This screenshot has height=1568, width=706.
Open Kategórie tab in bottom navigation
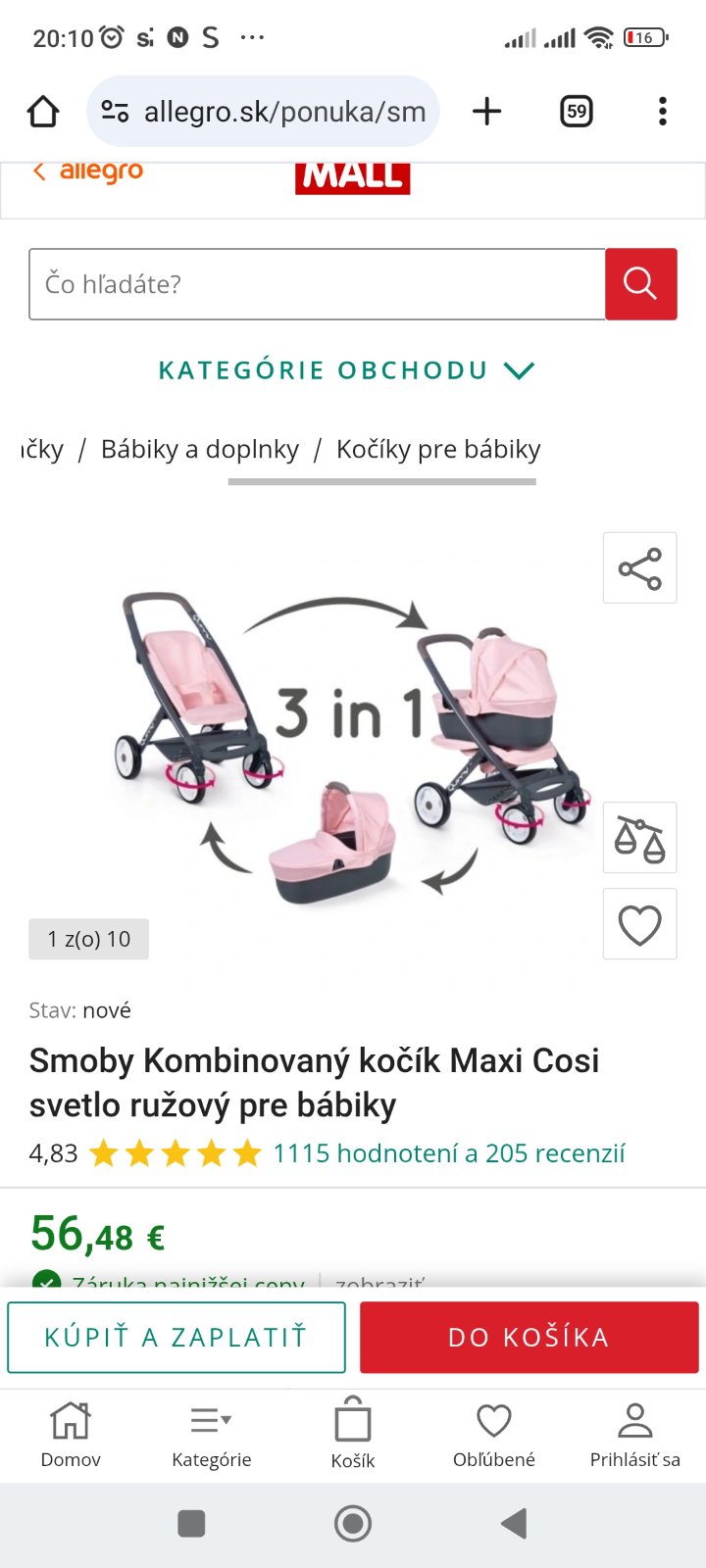click(x=212, y=1436)
